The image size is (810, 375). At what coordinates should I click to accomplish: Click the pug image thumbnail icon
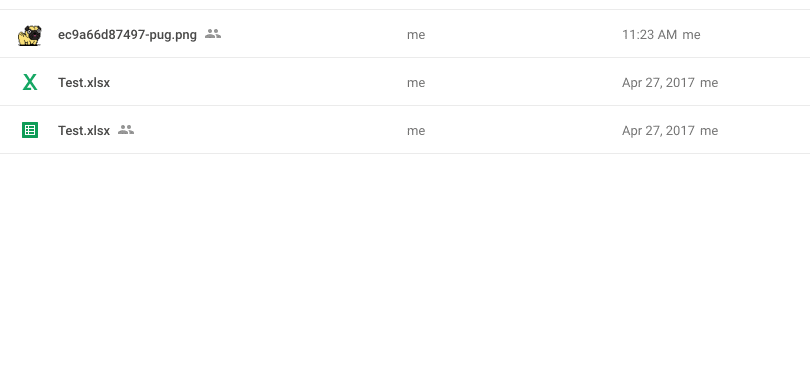pos(29,35)
